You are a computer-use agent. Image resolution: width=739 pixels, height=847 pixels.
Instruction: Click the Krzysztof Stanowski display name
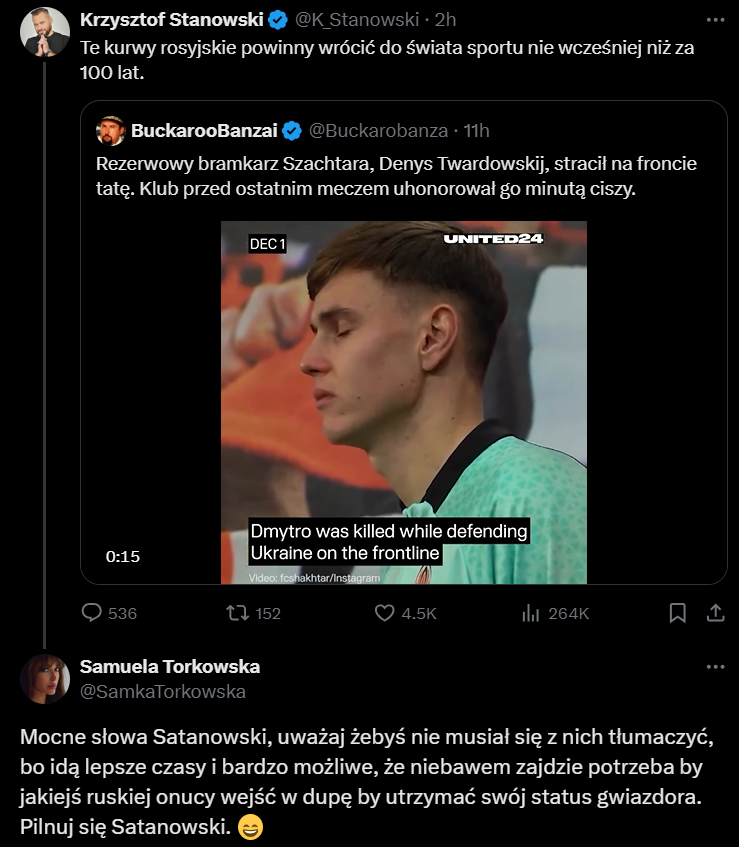(x=172, y=20)
